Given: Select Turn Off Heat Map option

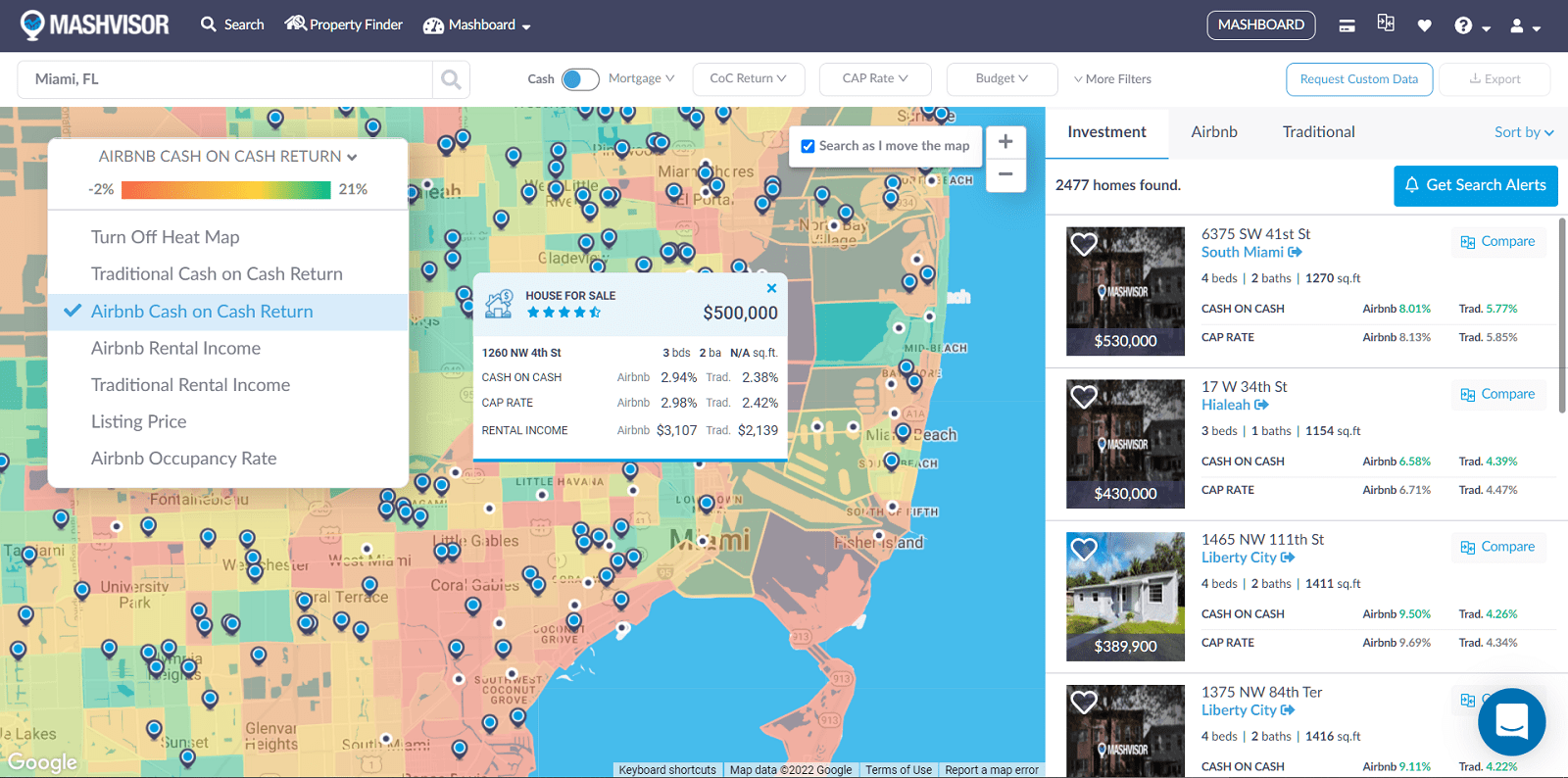Looking at the screenshot, I should pyautogui.click(x=165, y=237).
